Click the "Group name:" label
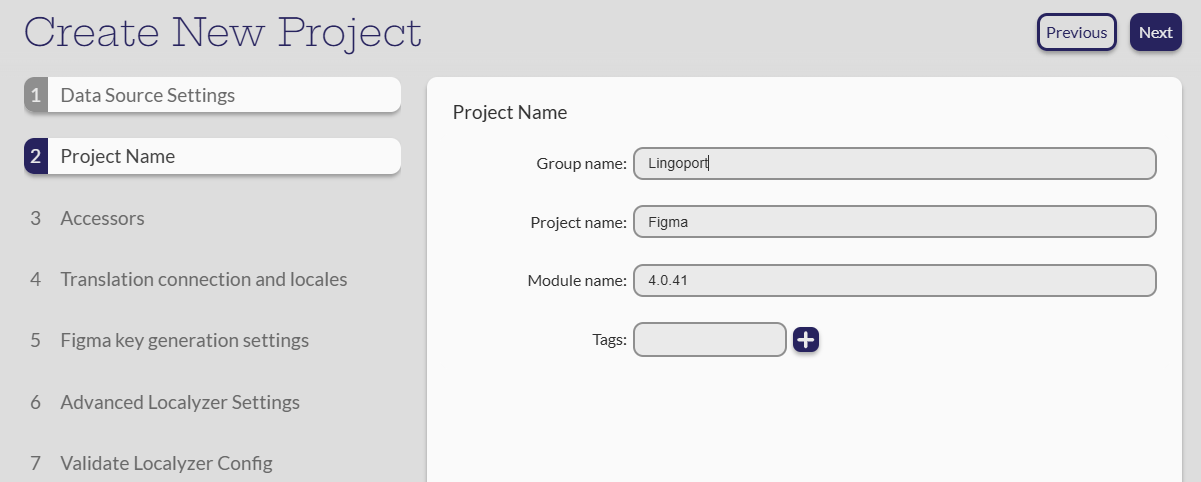This screenshot has height=482, width=1201. point(581,164)
